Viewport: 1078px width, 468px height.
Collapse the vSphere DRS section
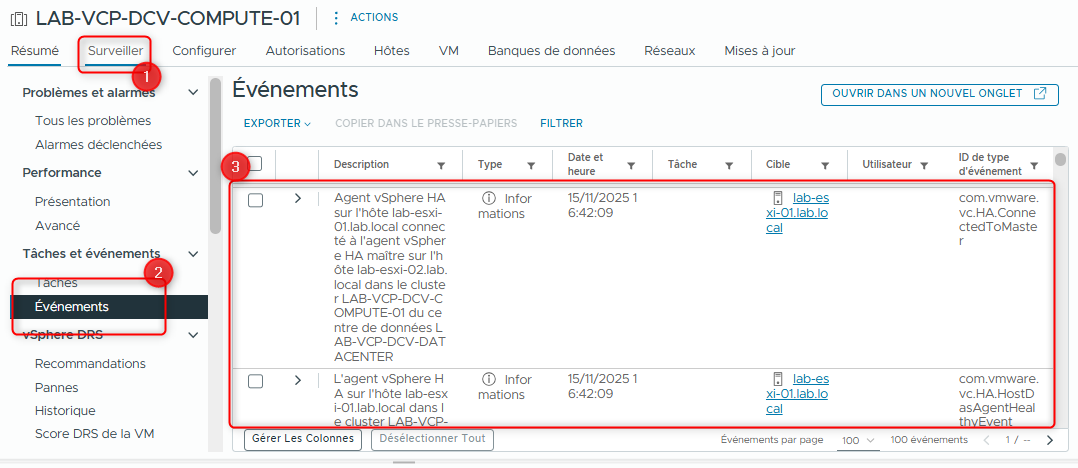(x=194, y=335)
